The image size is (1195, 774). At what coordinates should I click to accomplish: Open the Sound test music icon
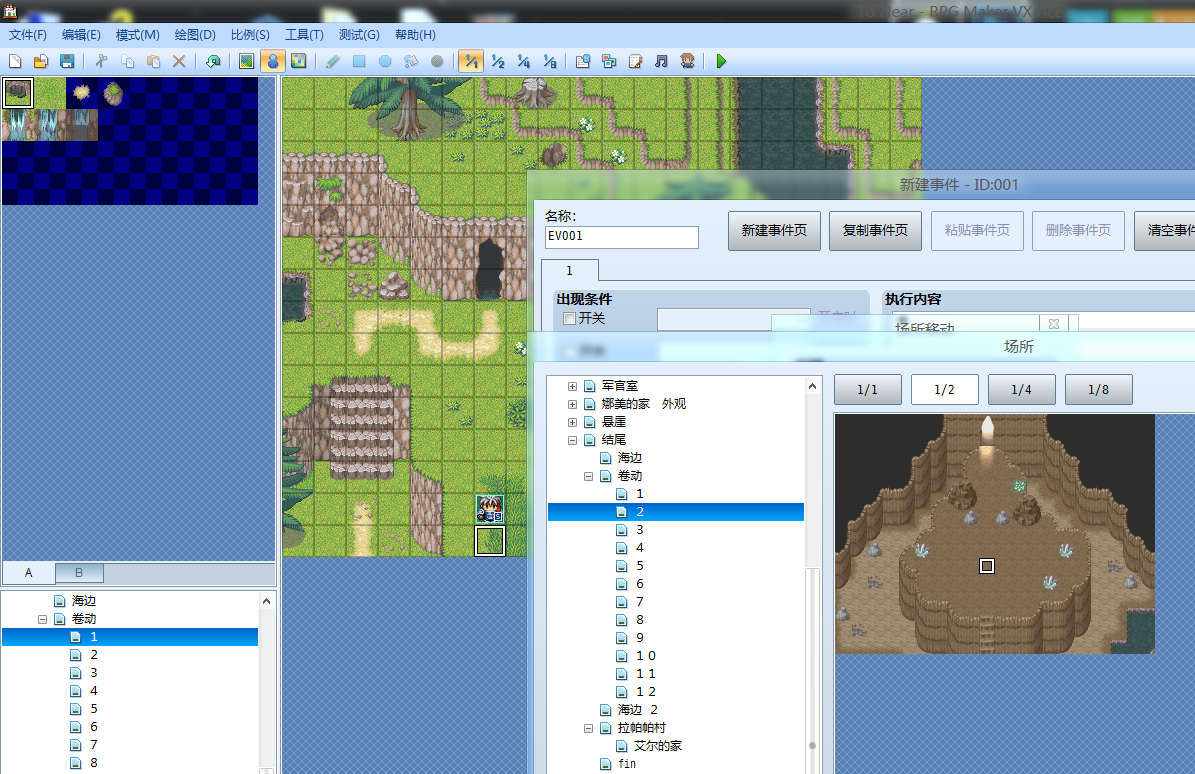point(662,61)
